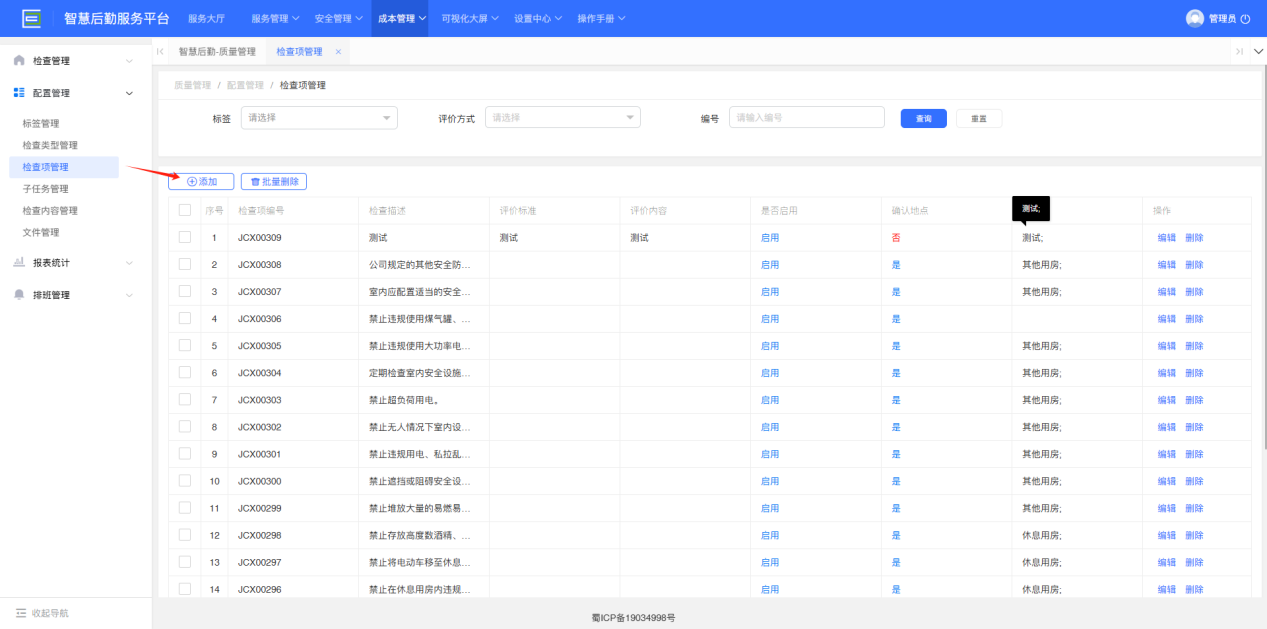The width and height of the screenshot is (1267, 629).
Task: Switch to the 智慧后勤-质量管理 tab
Action: point(217,52)
